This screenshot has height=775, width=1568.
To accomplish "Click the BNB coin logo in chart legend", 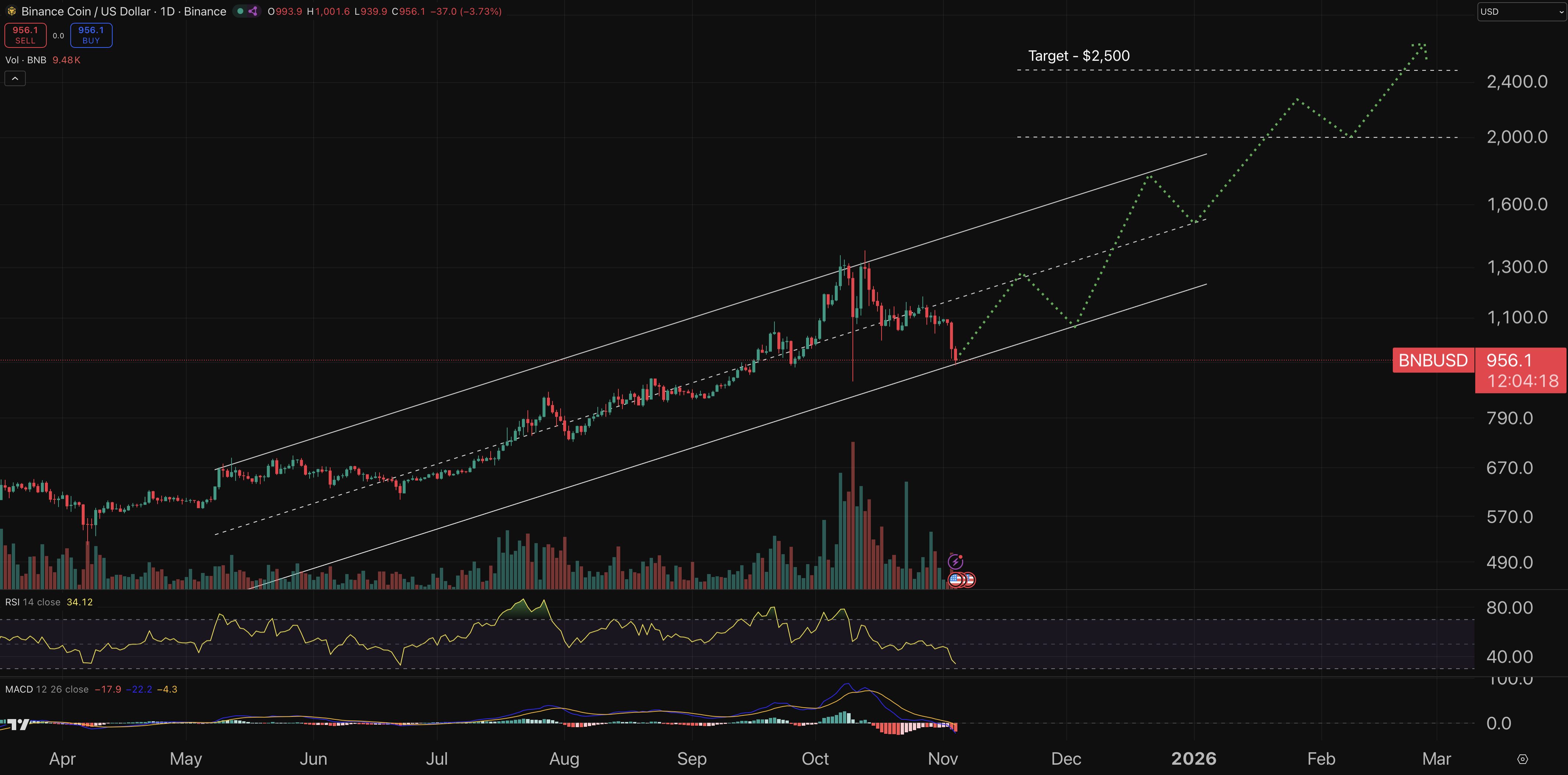I will pyautogui.click(x=11, y=11).
